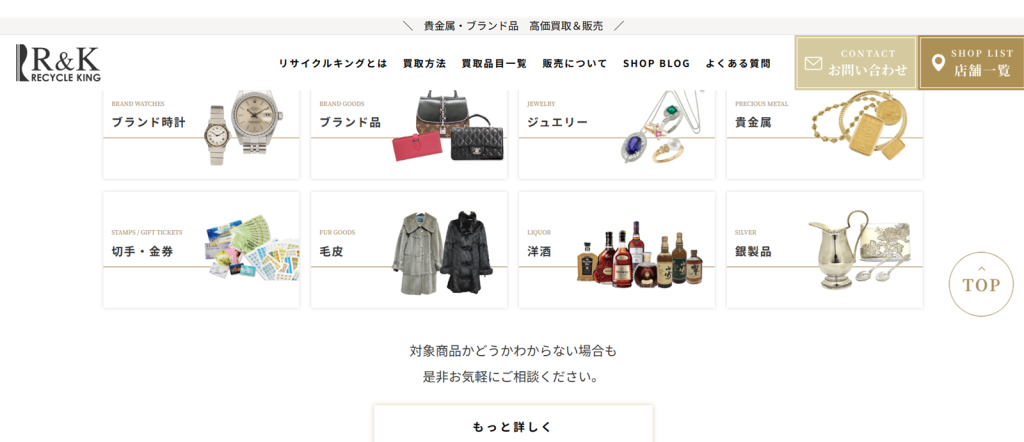Click the envelope icon in CONTACT button
1024x442 pixels.
coord(813,63)
